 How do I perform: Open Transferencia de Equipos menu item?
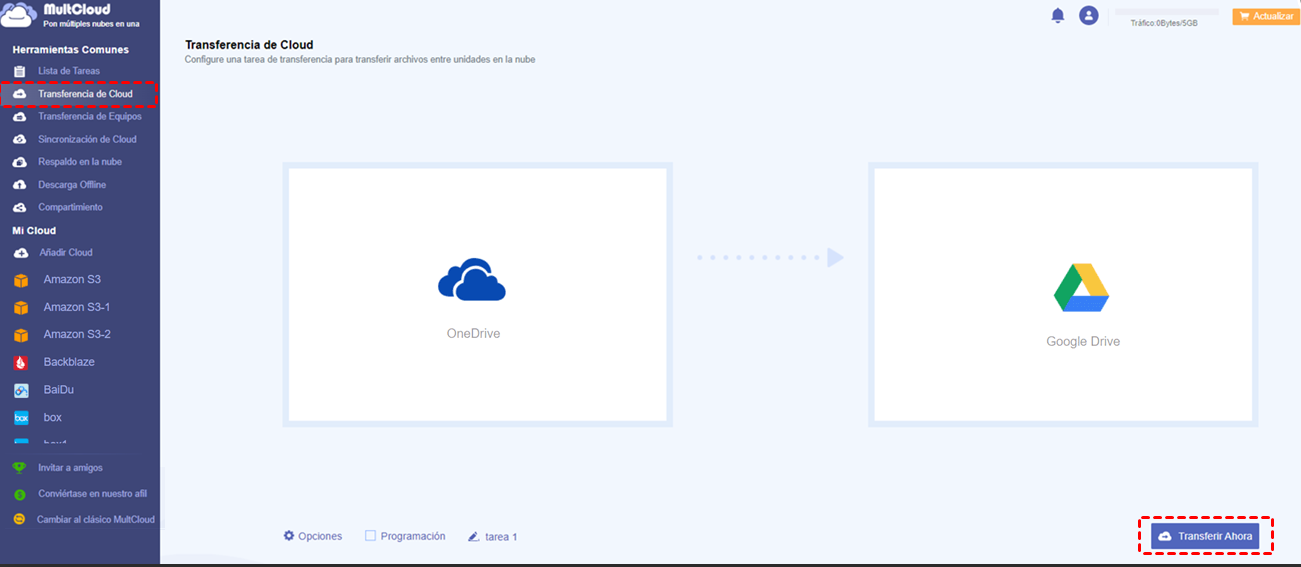point(90,117)
